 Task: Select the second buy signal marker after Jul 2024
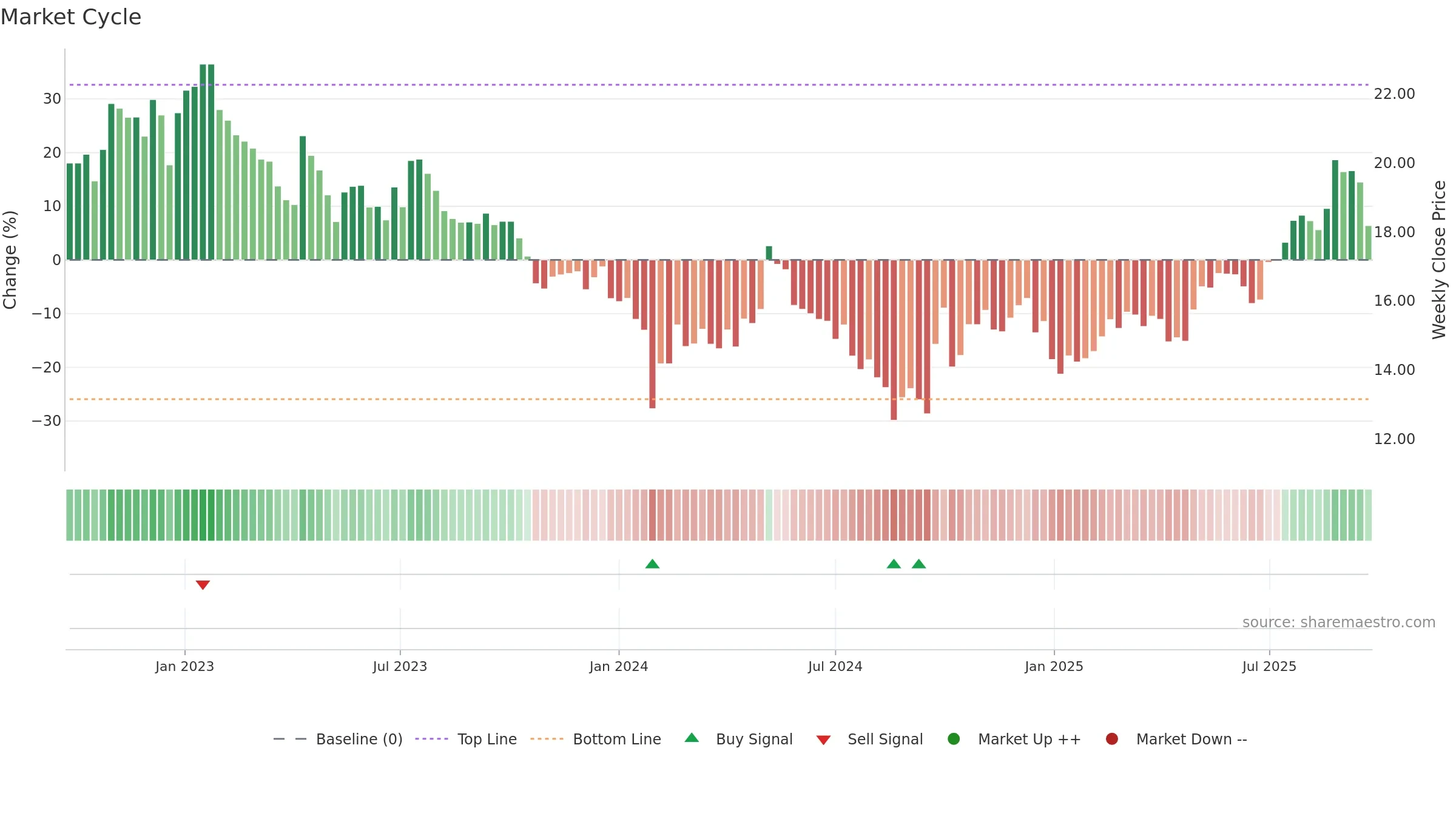pyautogui.click(x=918, y=564)
